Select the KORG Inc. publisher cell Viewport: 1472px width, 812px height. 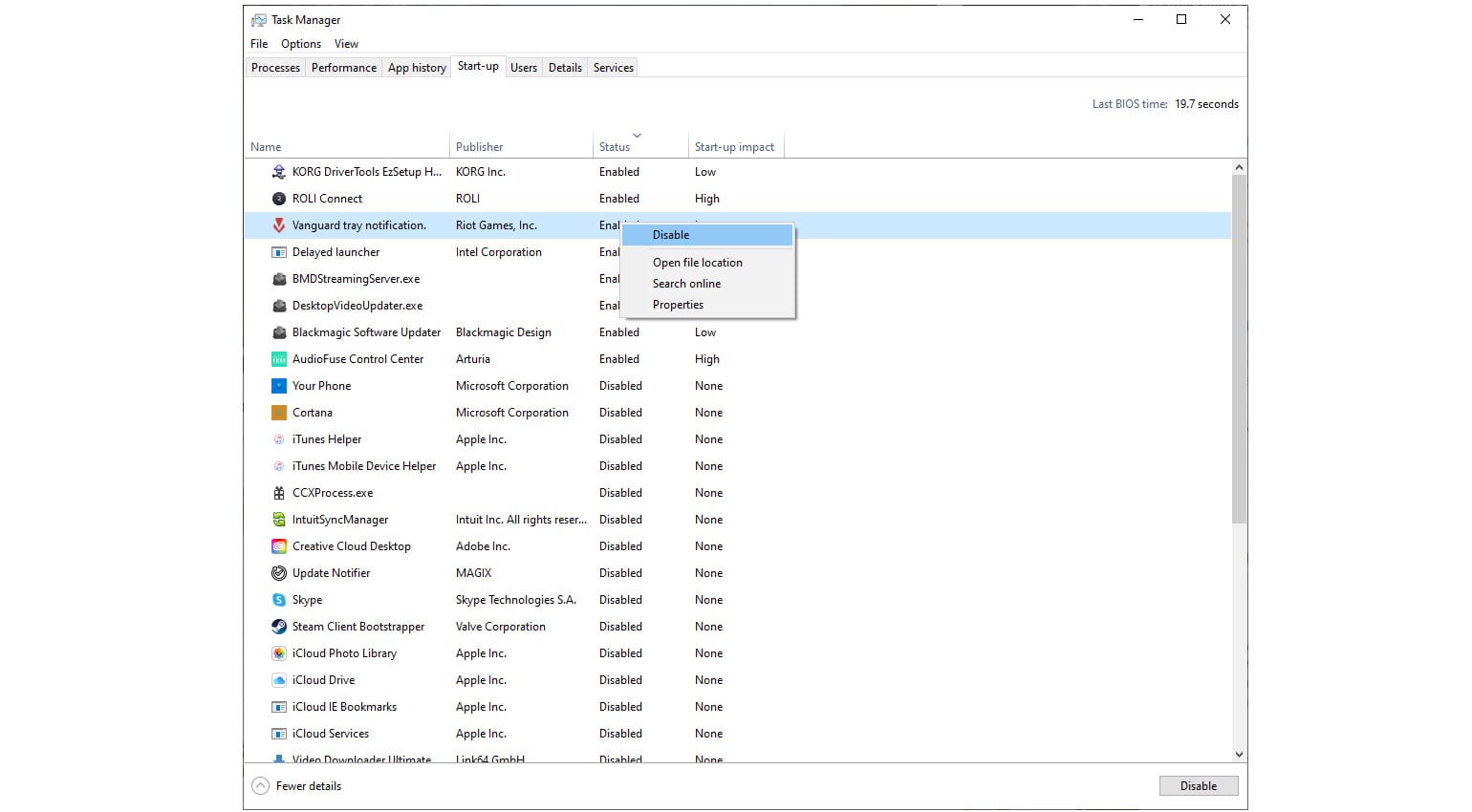point(481,172)
